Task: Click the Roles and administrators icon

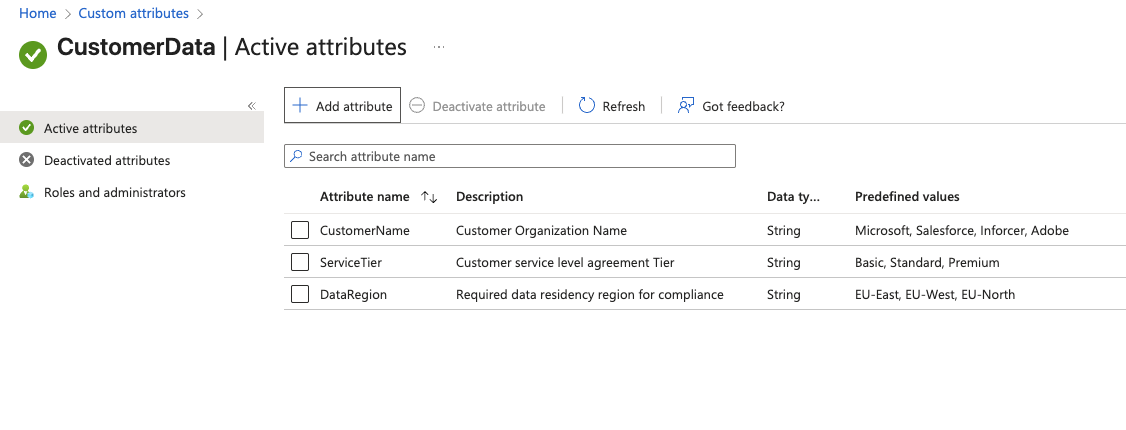Action: click(x=27, y=192)
